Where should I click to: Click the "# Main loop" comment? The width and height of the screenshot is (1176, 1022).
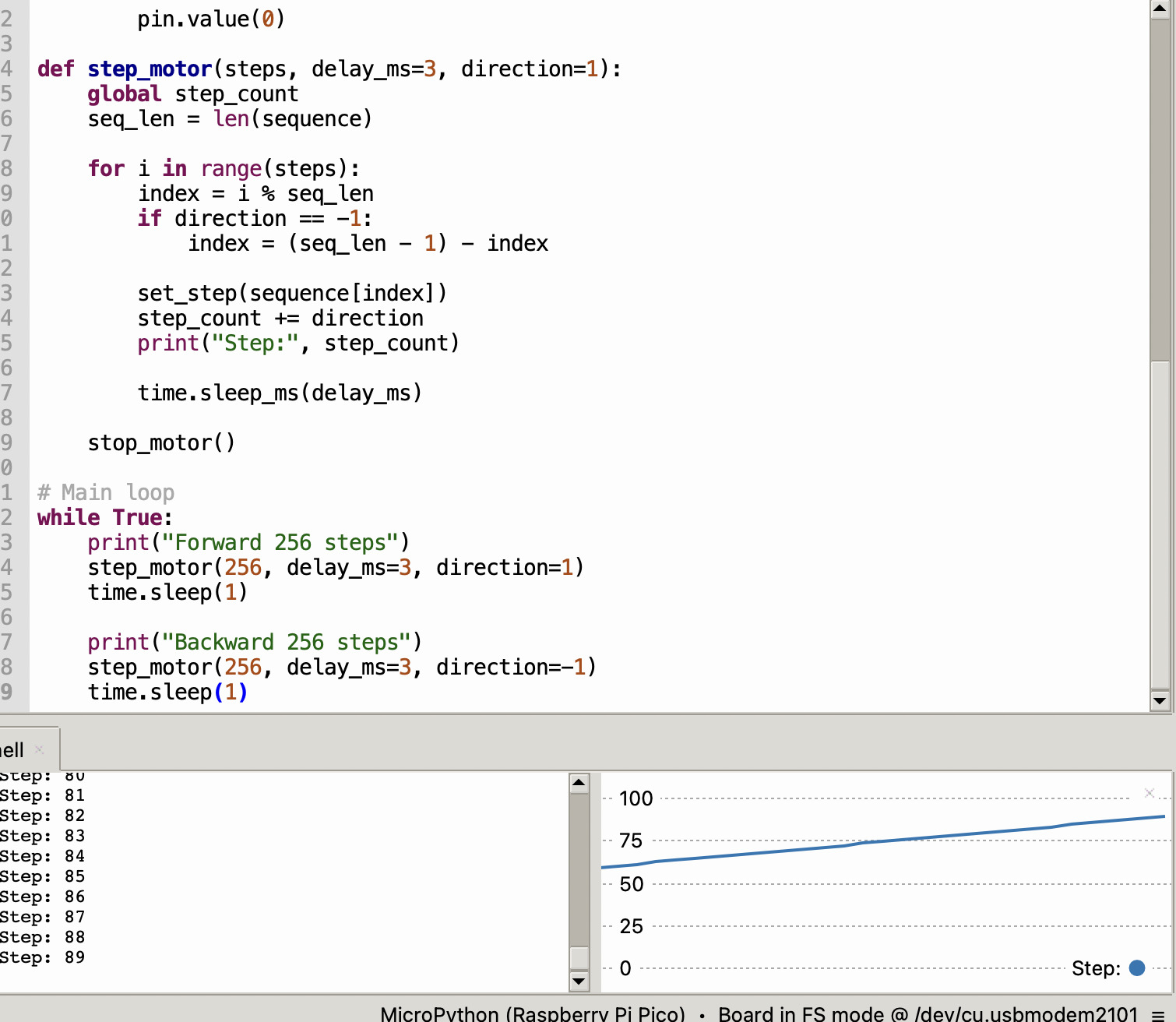(106, 492)
